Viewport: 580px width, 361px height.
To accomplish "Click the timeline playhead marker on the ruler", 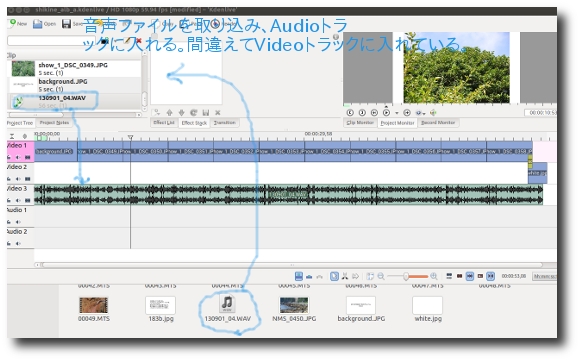I will (x=130, y=138).
